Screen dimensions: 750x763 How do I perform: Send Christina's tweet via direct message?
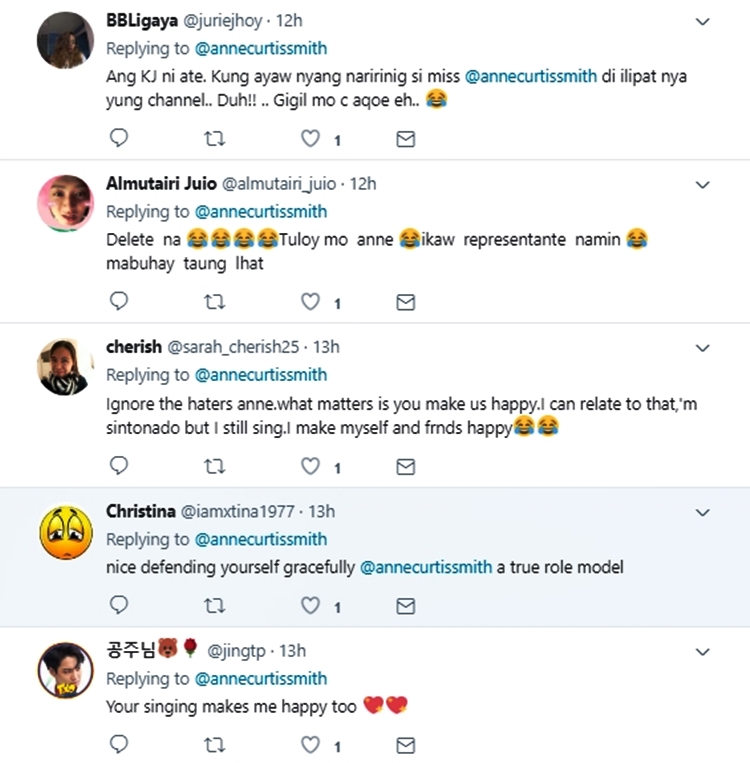[405, 605]
